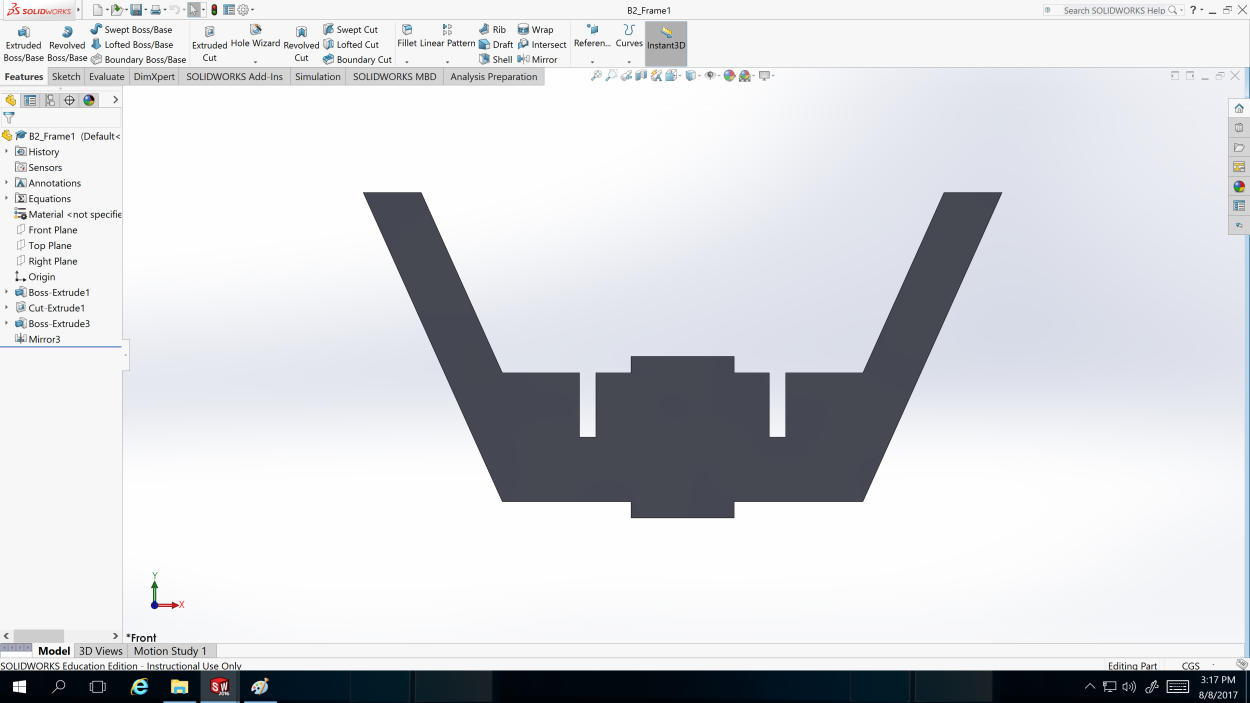Choose Boundary Boss/Base feature
Image resolution: width=1250 pixels, height=703 pixels.
(138, 60)
